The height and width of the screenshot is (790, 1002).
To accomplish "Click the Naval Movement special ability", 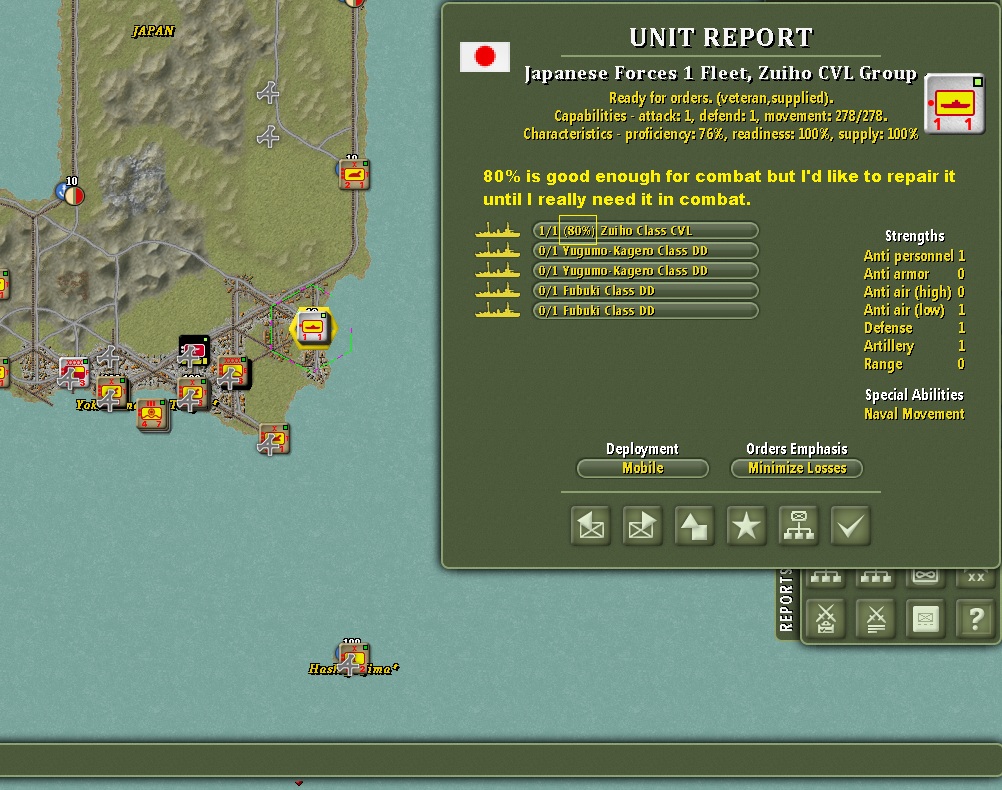I will 914,414.
